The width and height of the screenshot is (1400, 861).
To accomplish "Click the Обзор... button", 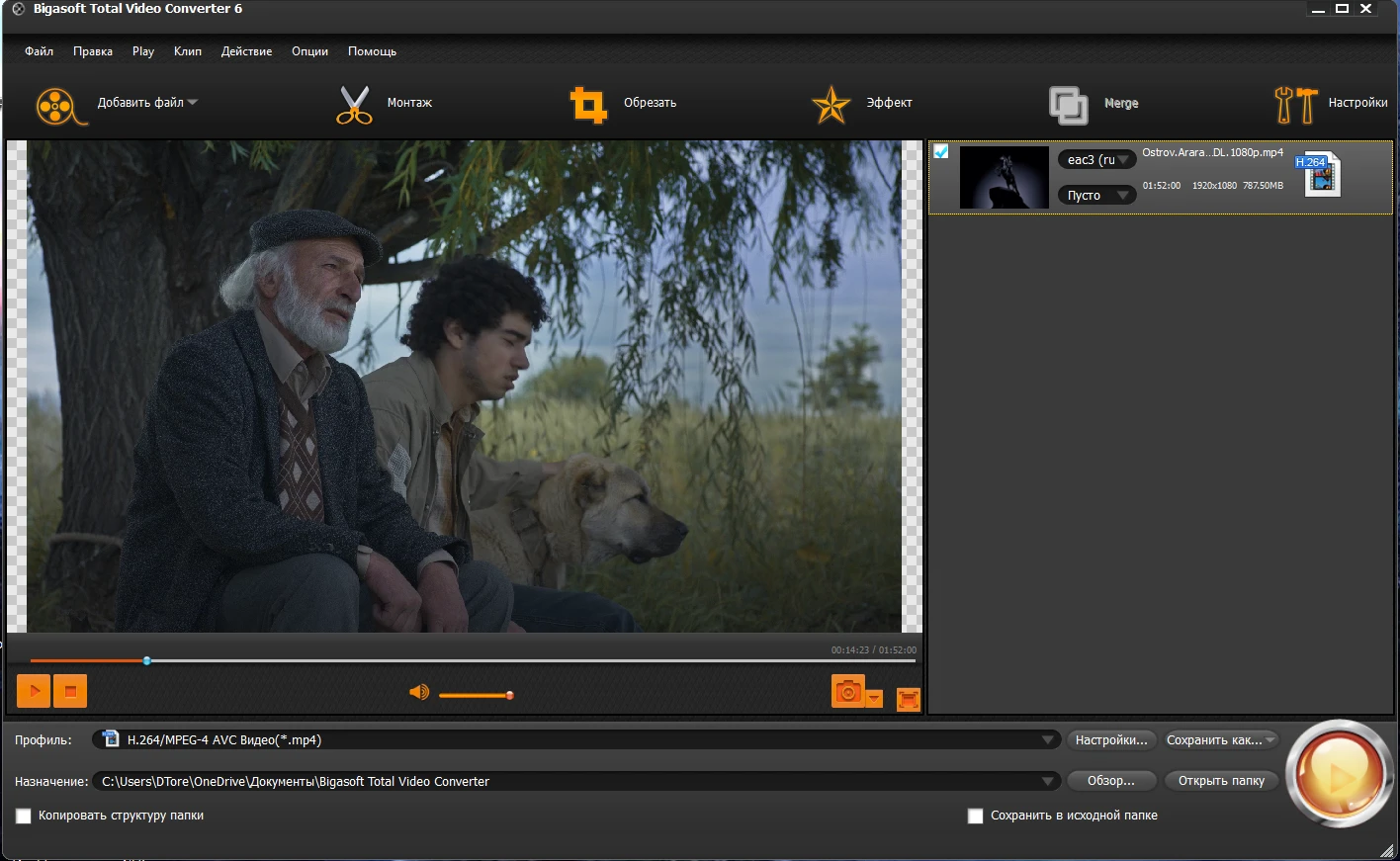I will (x=1110, y=781).
